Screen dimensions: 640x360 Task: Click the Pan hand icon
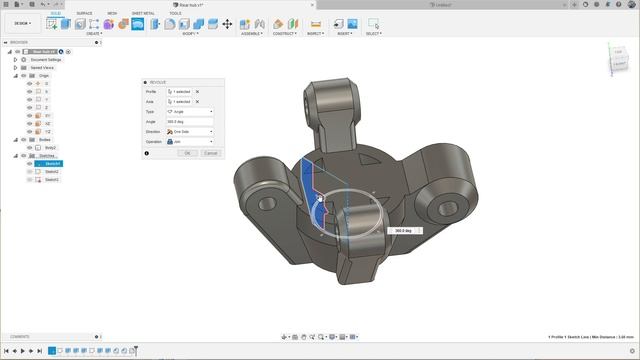[304, 337]
